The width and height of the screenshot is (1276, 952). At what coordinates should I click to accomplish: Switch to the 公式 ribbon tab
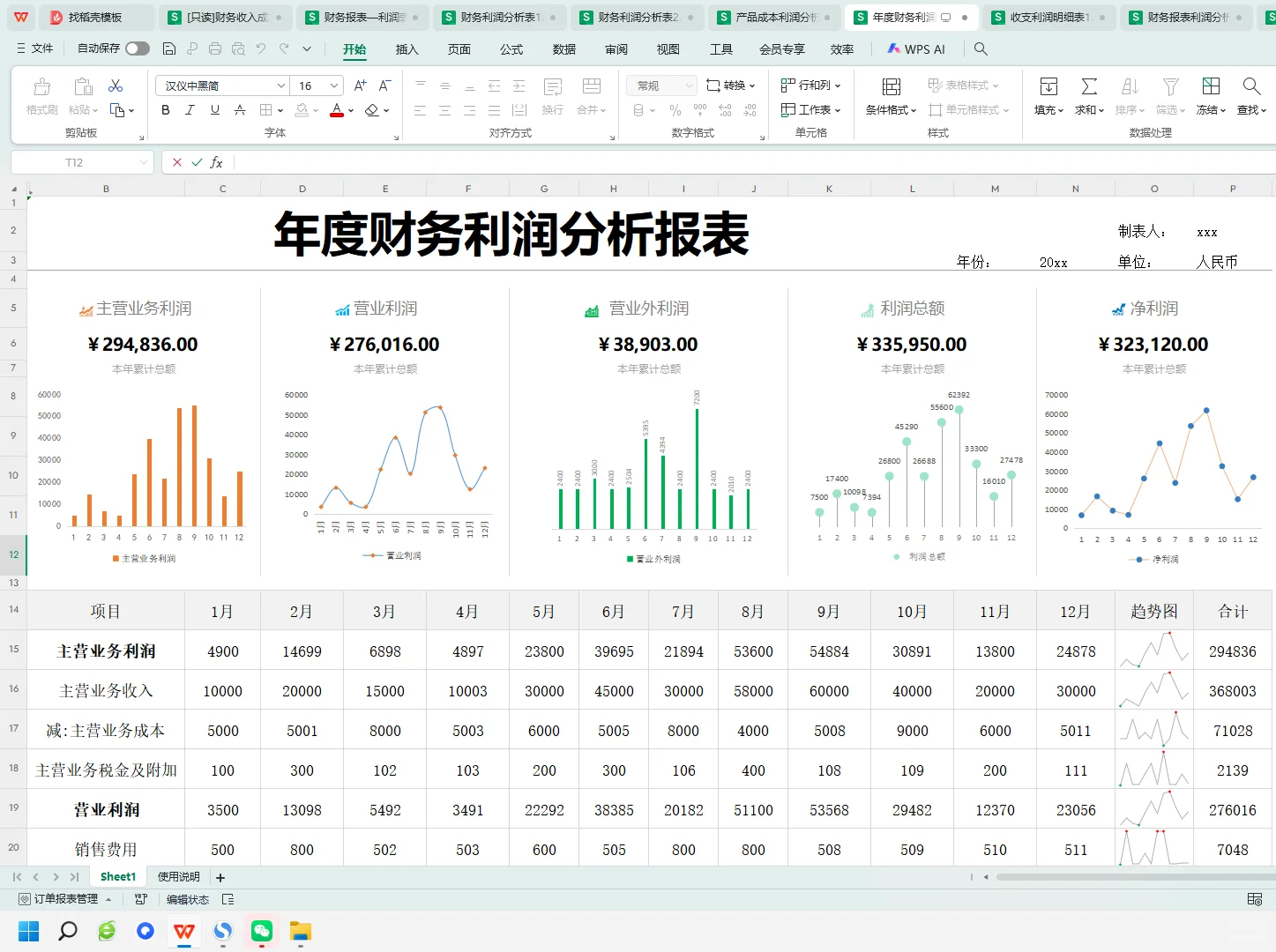click(x=511, y=49)
